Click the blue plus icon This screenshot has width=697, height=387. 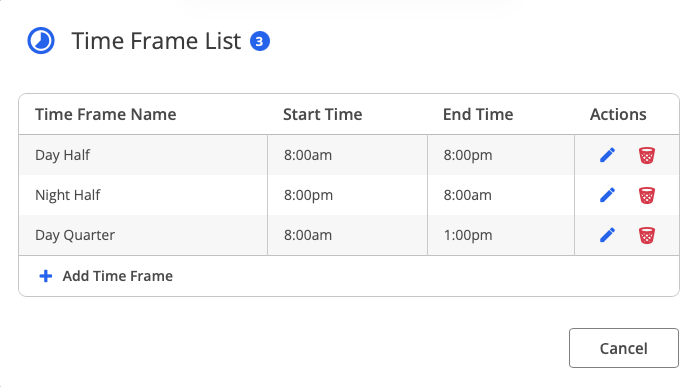tap(45, 276)
